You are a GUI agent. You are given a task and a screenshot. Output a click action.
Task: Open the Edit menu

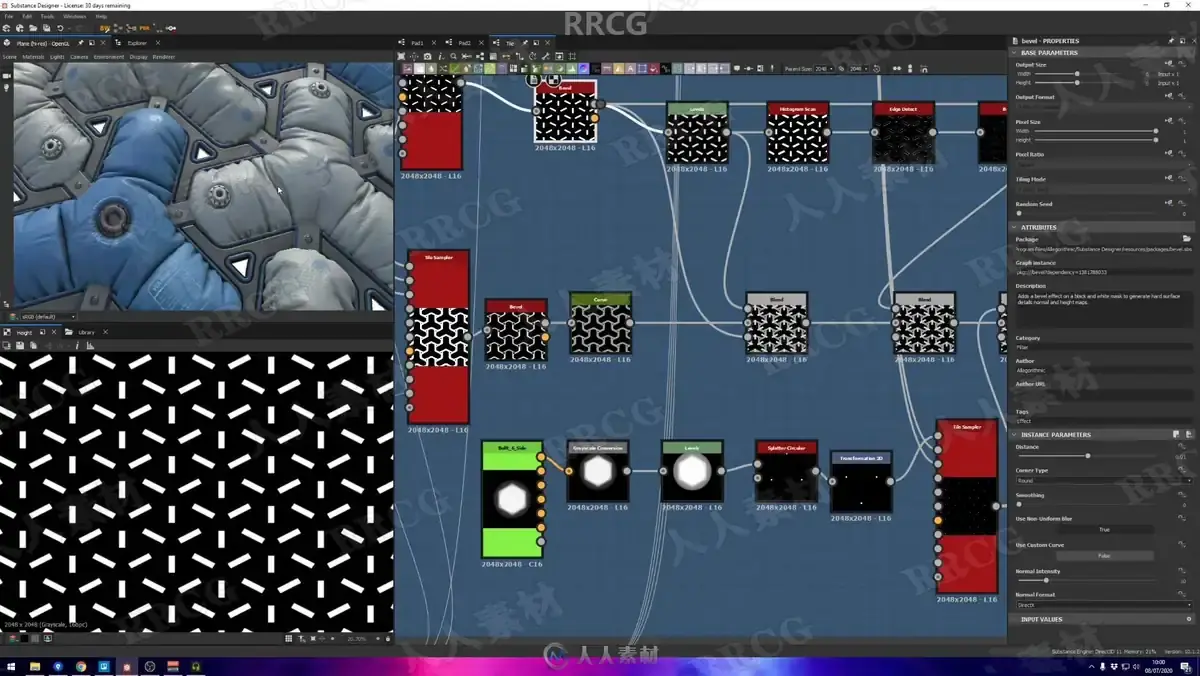coord(27,17)
